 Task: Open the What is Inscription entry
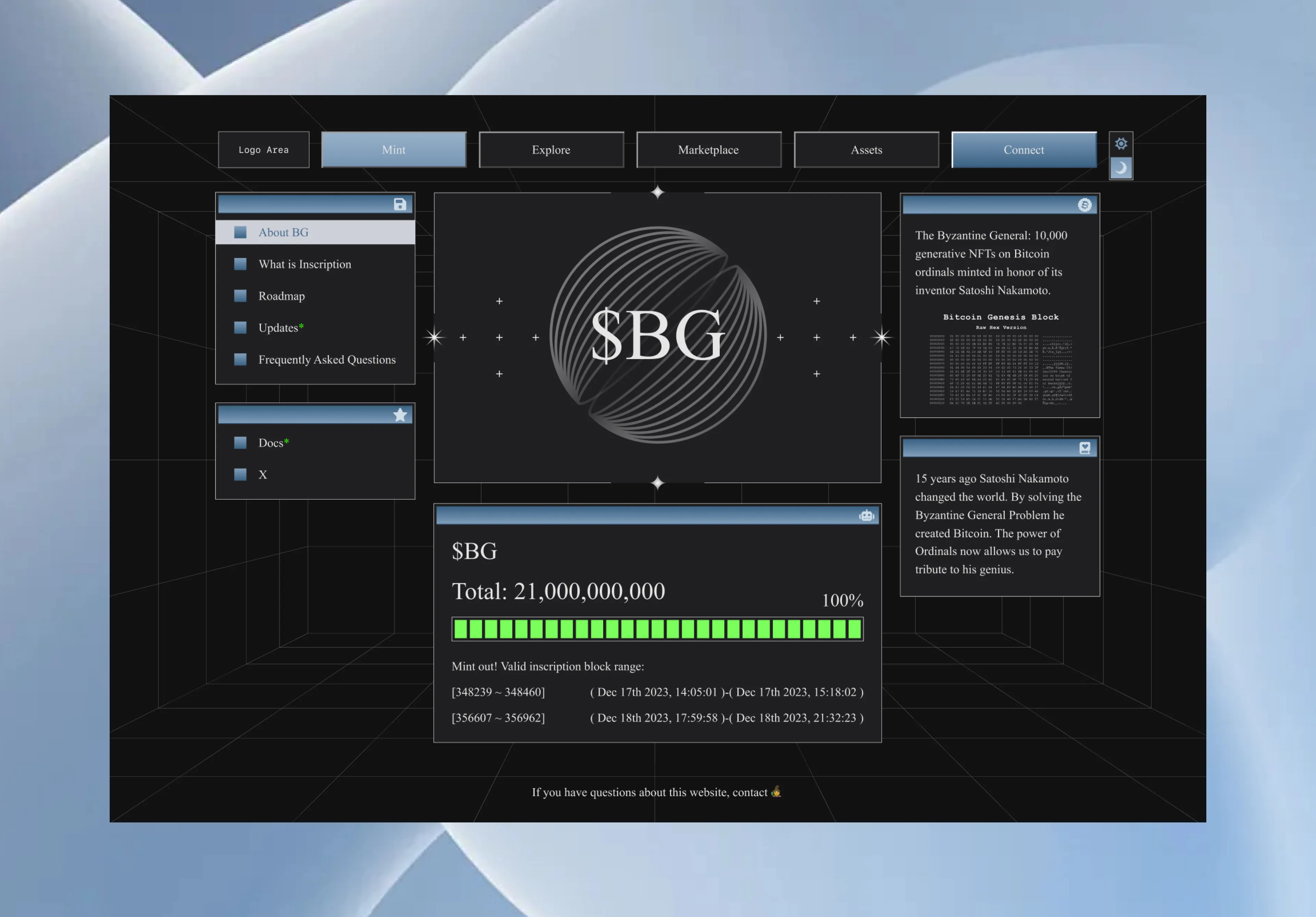tap(304, 264)
